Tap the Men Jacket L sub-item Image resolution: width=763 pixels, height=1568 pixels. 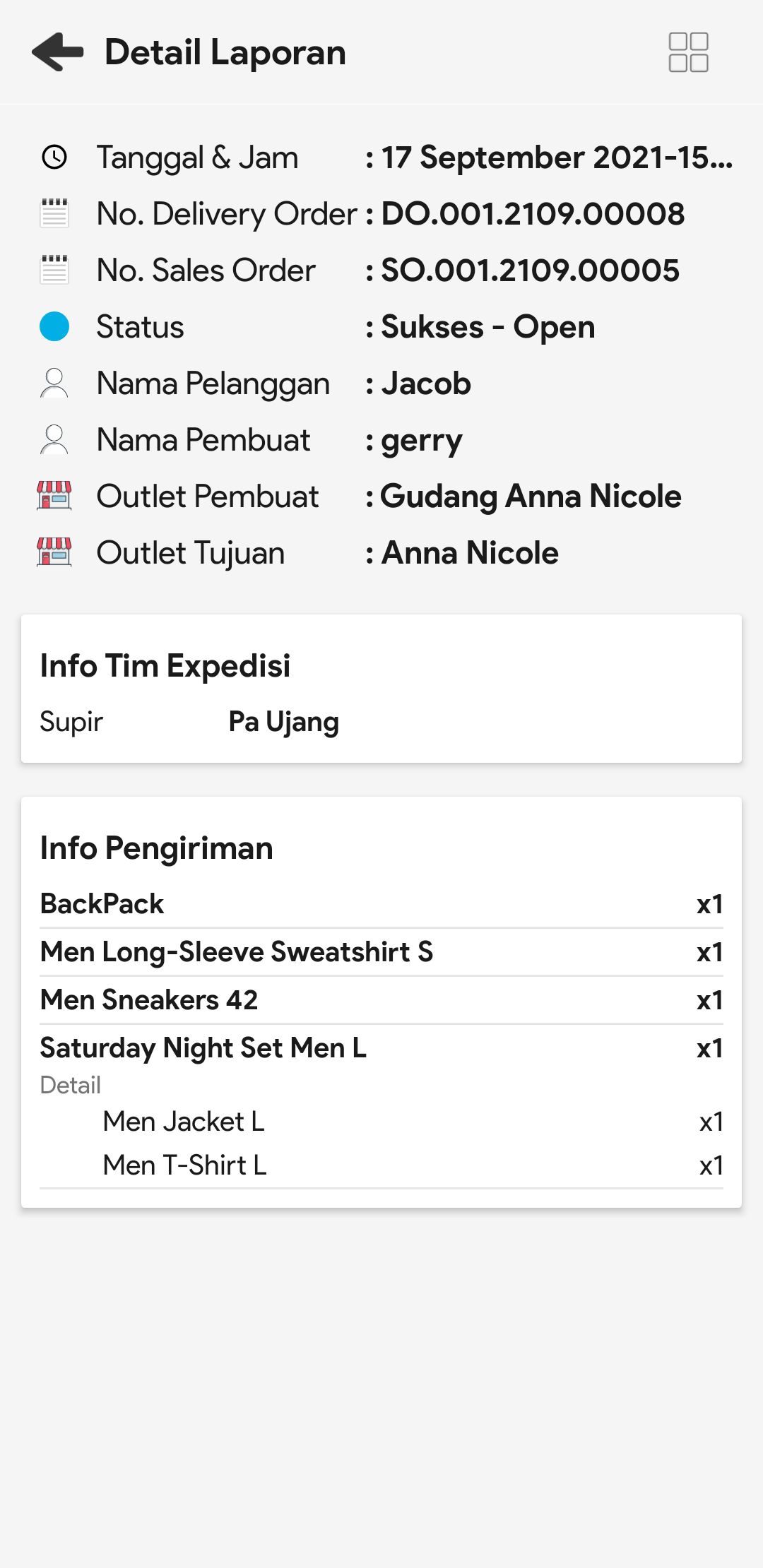coord(184,1122)
